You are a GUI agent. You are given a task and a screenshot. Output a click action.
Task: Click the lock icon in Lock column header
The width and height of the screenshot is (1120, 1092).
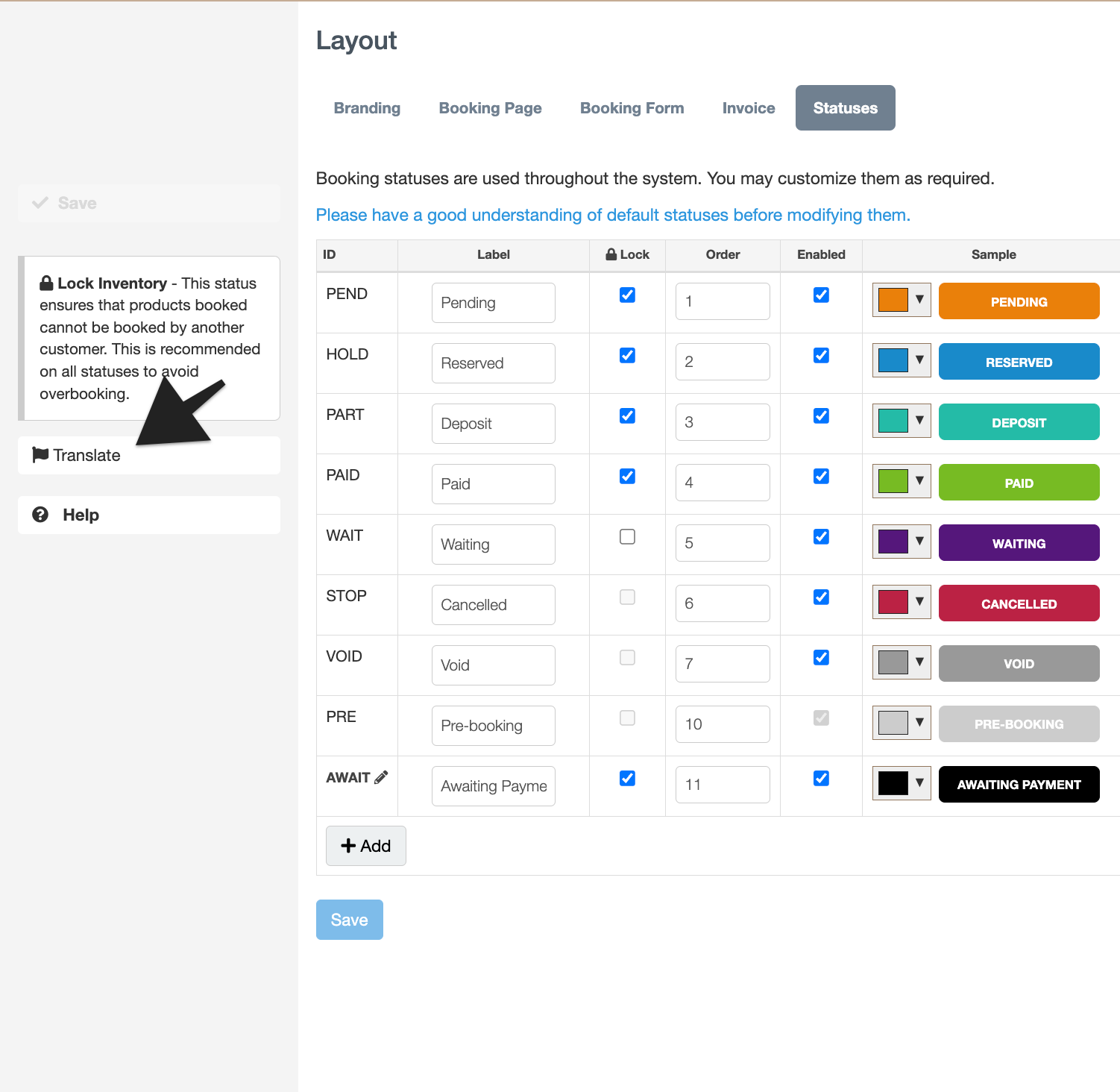(x=611, y=254)
